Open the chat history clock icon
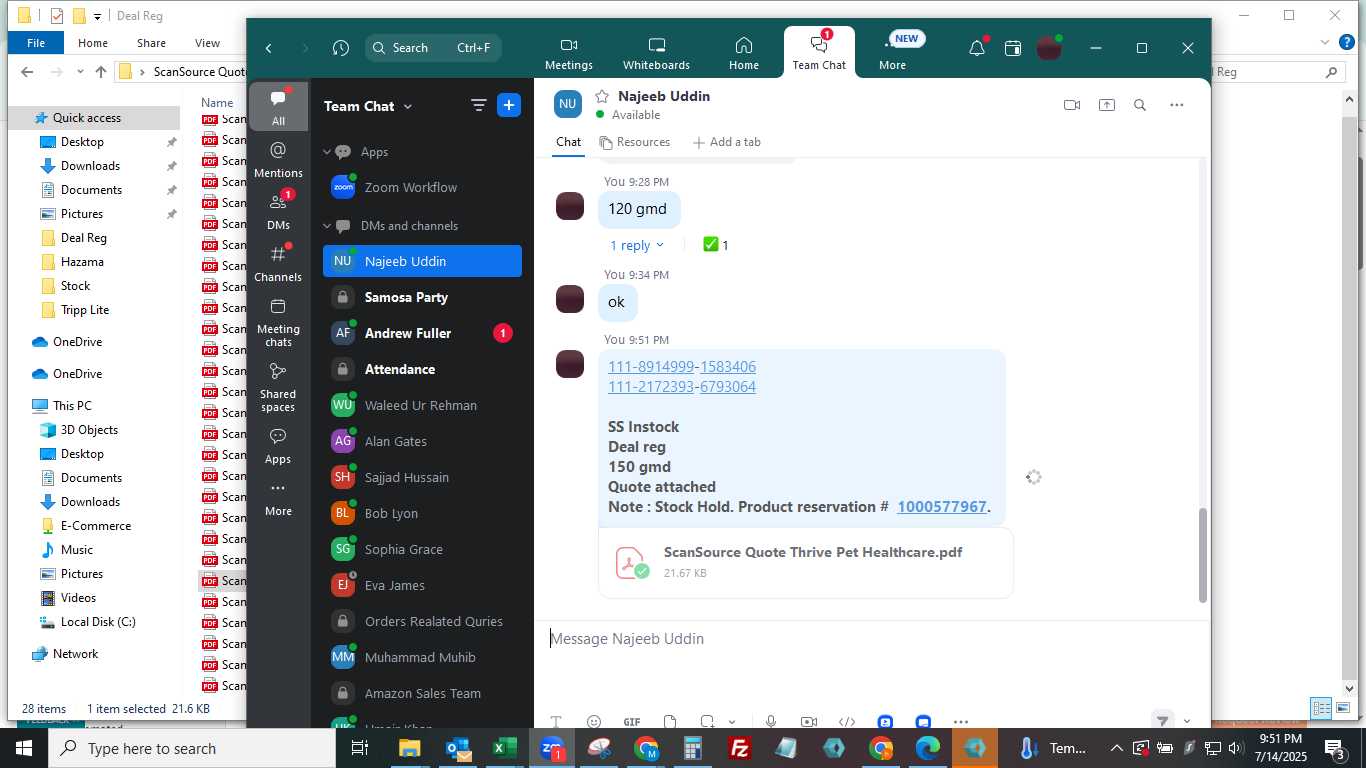Screen dimensions: 1366x768 click(x=341, y=48)
